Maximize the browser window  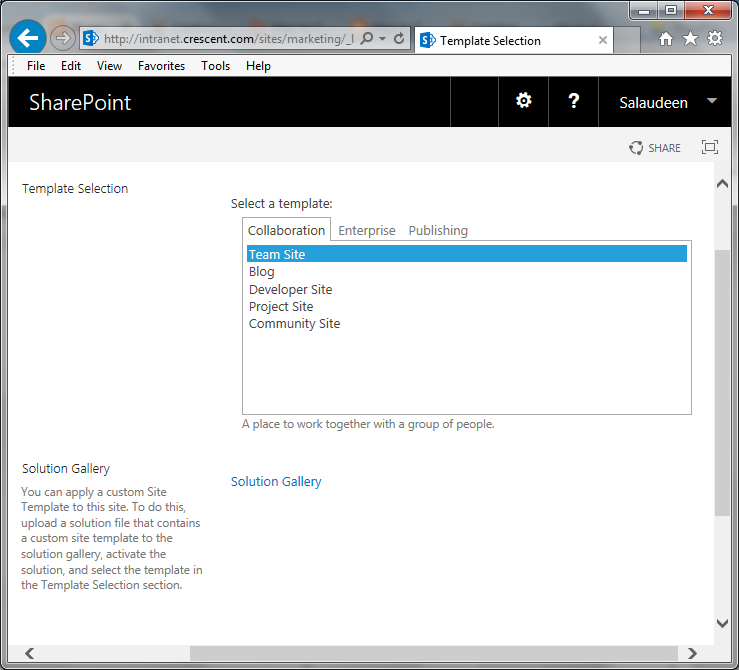(x=671, y=10)
